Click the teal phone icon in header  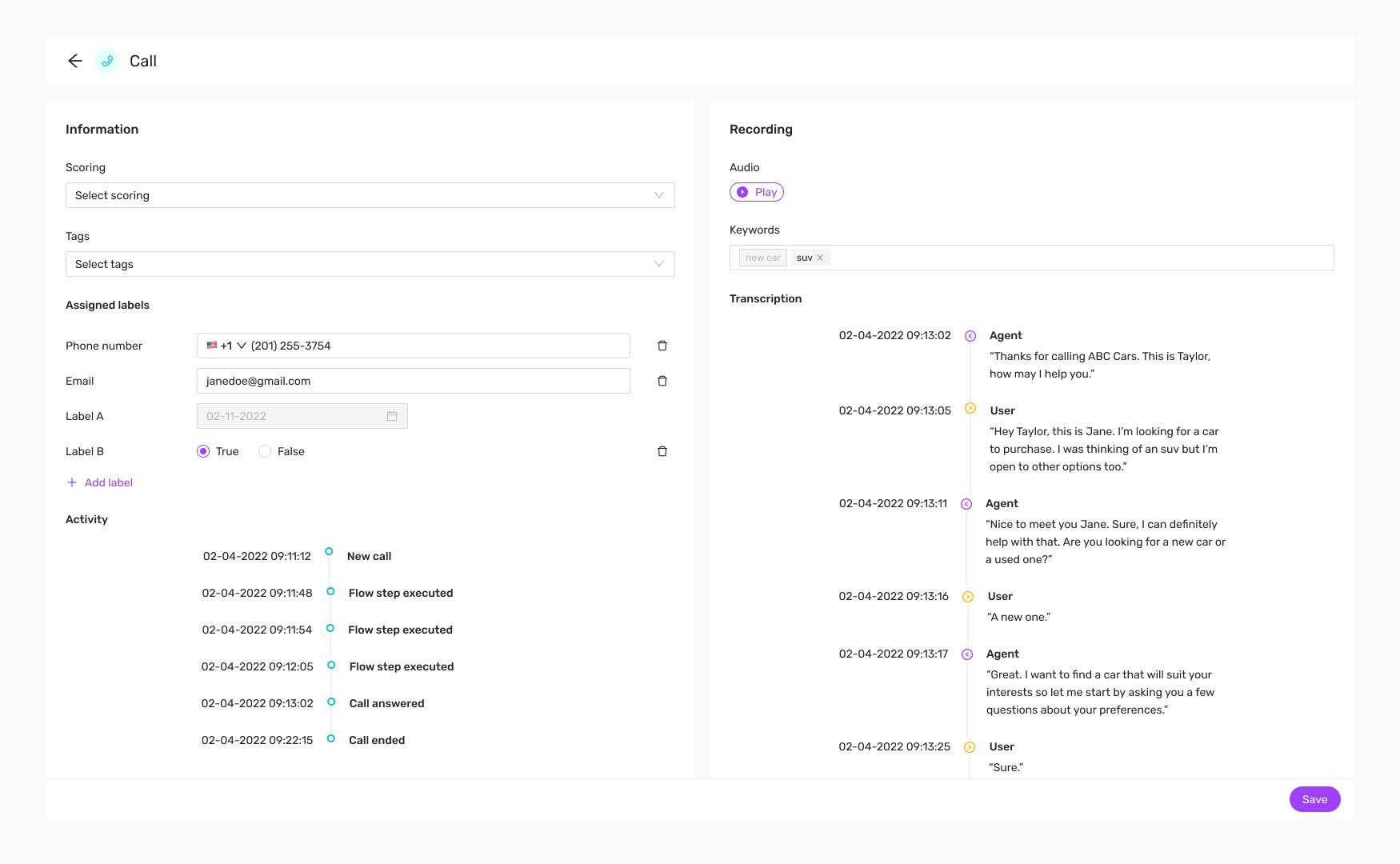click(x=107, y=61)
